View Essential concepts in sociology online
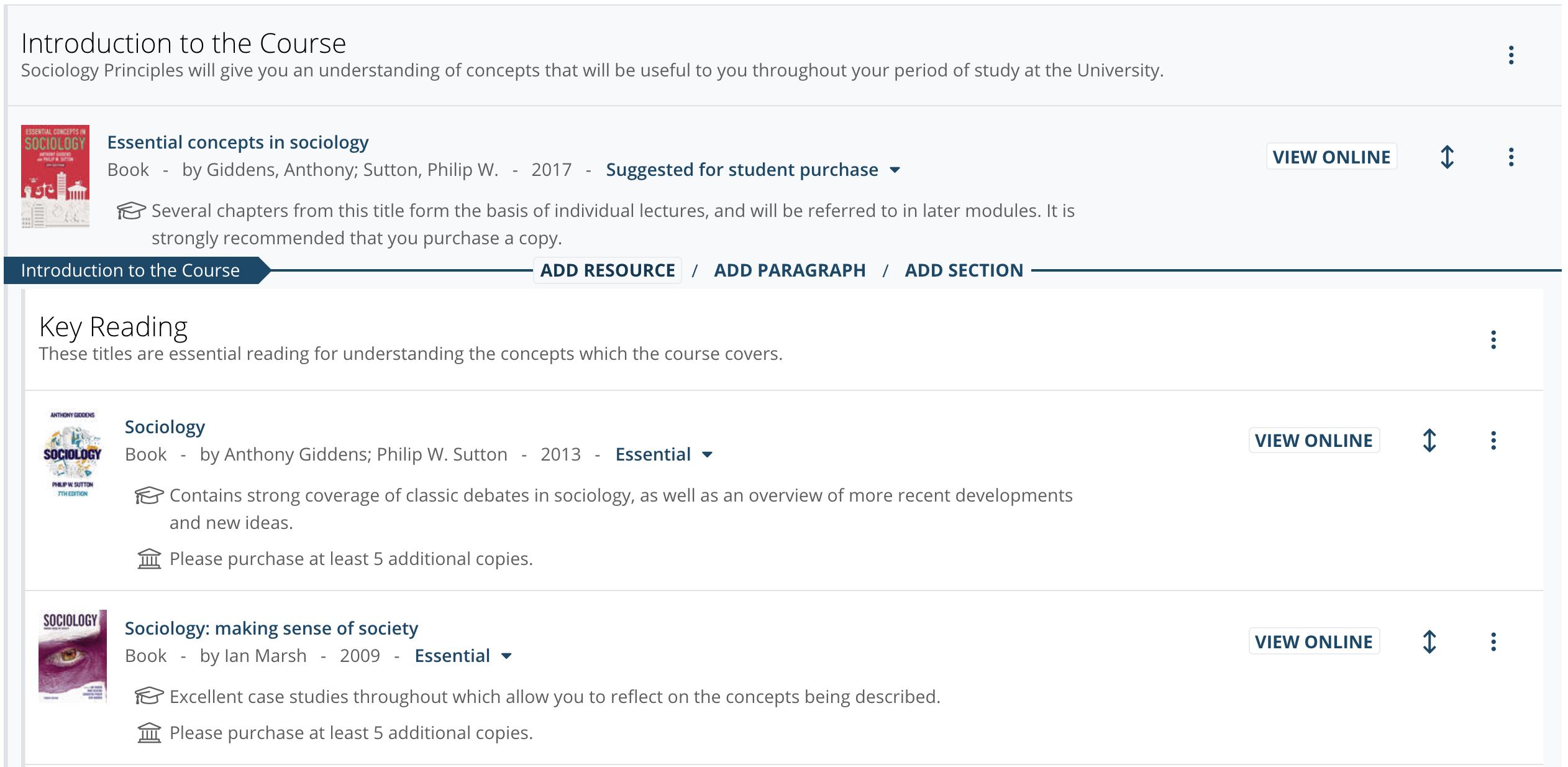Viewport: 1568px width, 767px height. pos(1331,157)
